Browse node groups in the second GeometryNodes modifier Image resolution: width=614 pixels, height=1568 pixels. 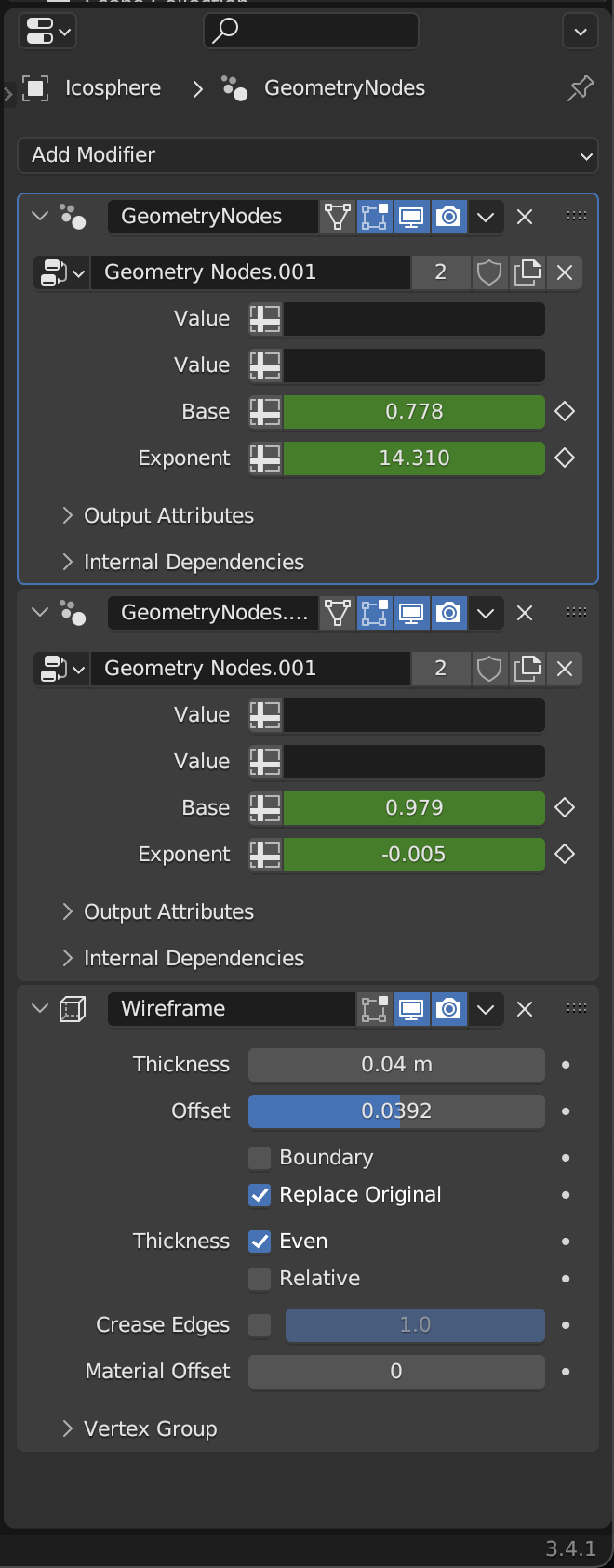tap(61, 669)
